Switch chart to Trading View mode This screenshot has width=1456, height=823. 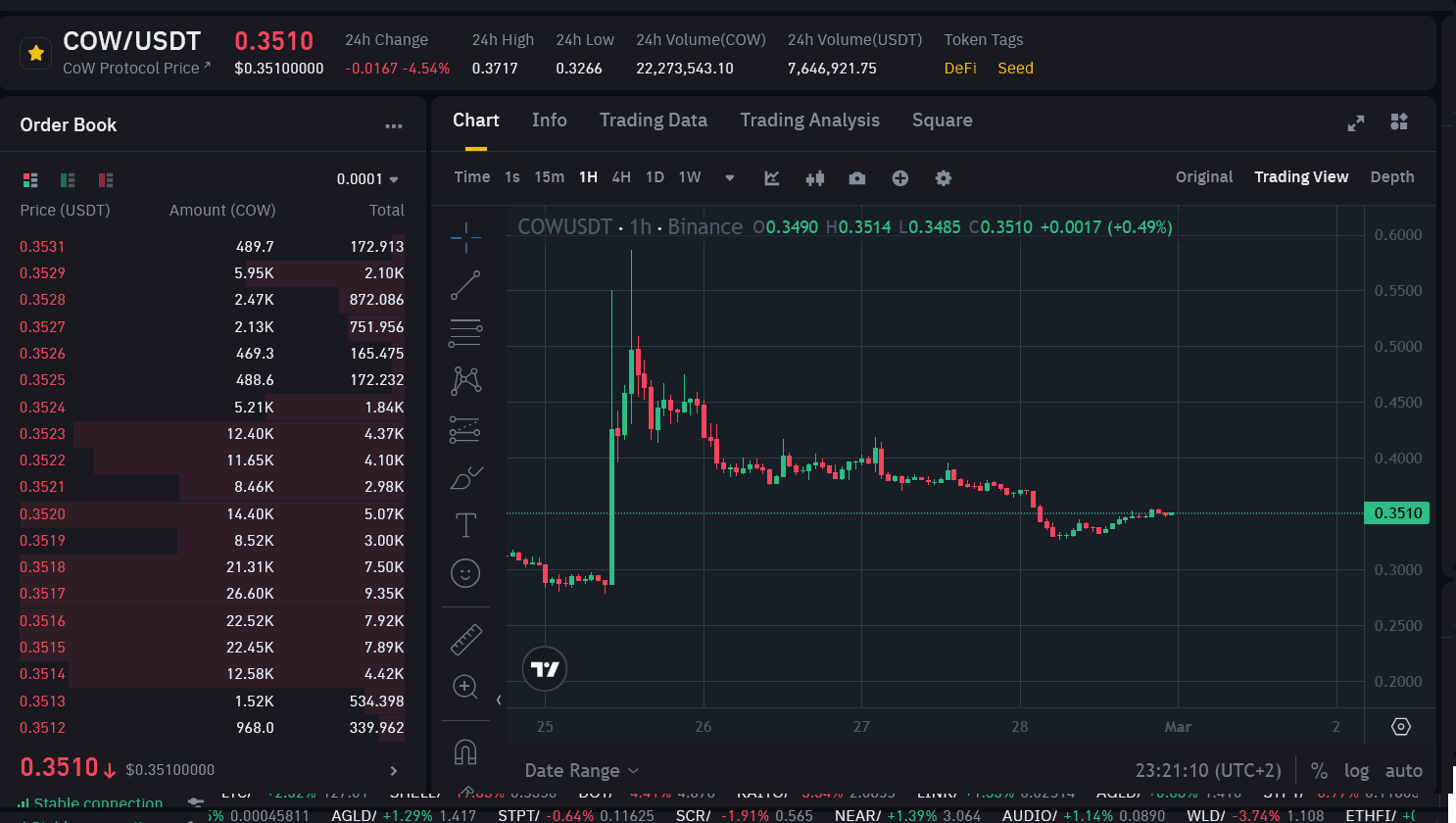[1301, 177]
